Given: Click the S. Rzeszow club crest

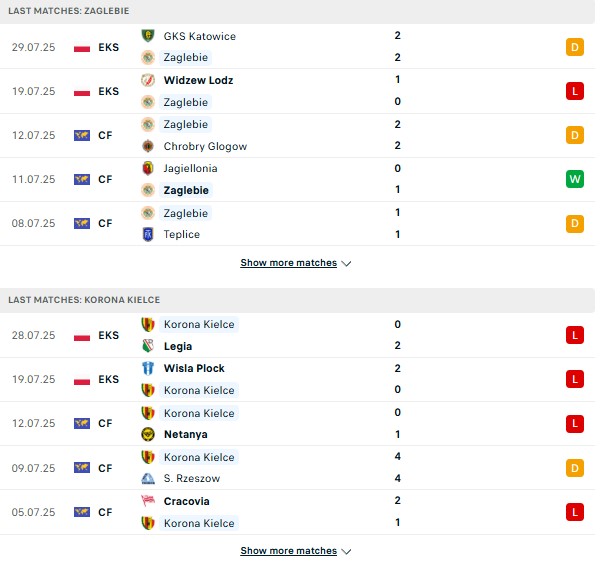Looking at the screenshot, I should (x=148, y=478).
